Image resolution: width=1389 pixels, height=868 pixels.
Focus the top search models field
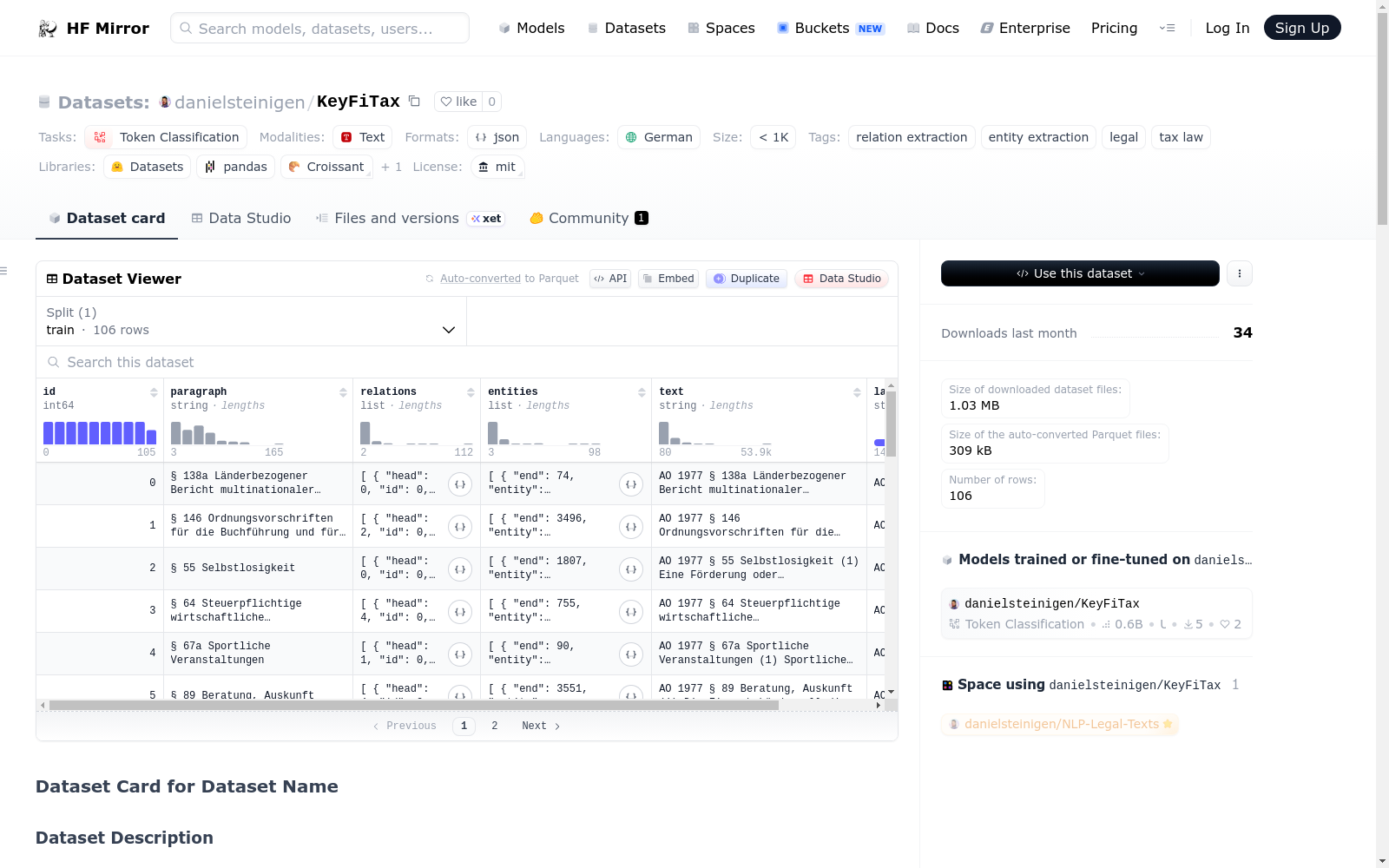(319, 28)
